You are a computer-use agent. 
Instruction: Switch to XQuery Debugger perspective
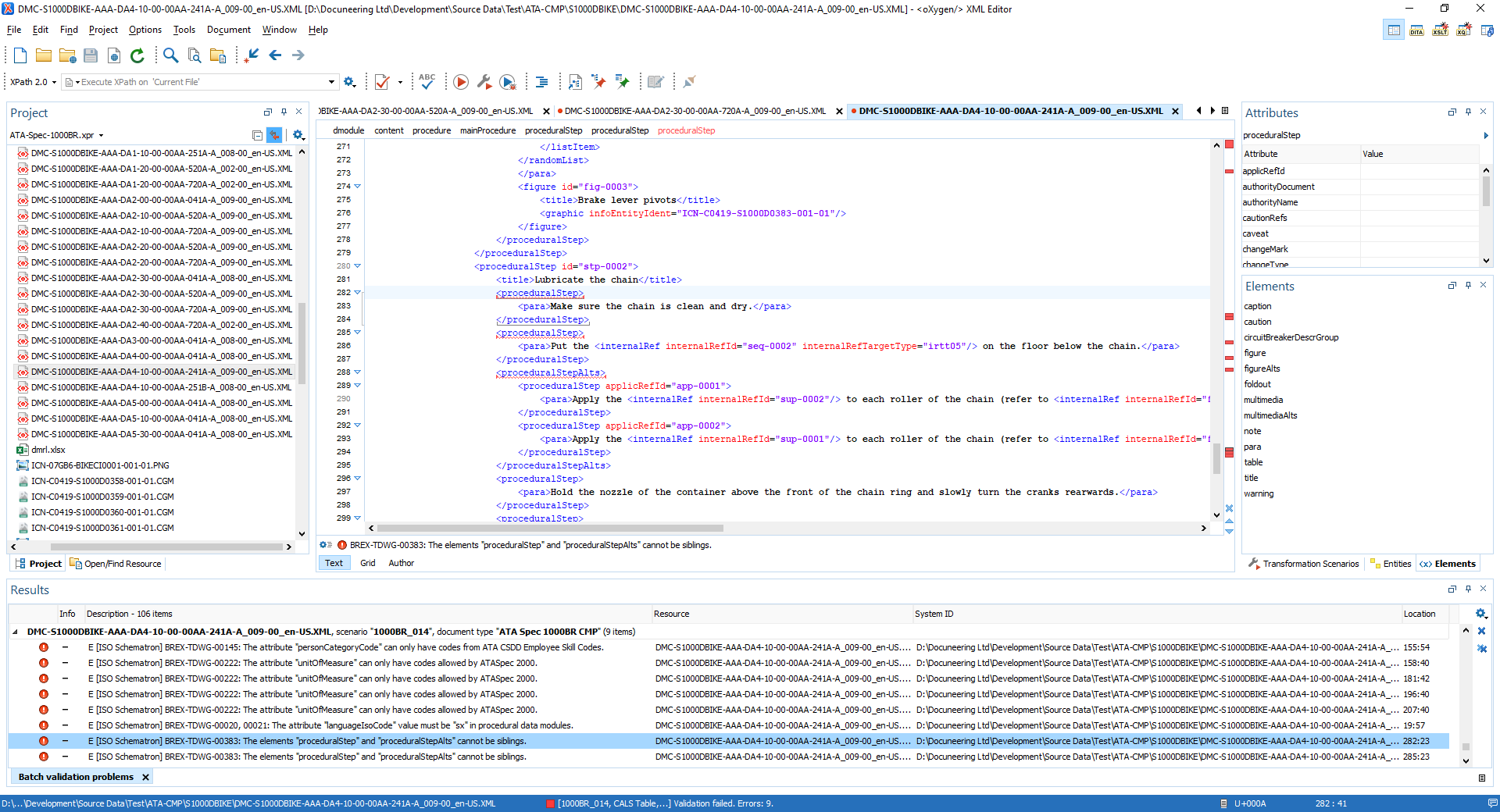(x=1464, y=30)
